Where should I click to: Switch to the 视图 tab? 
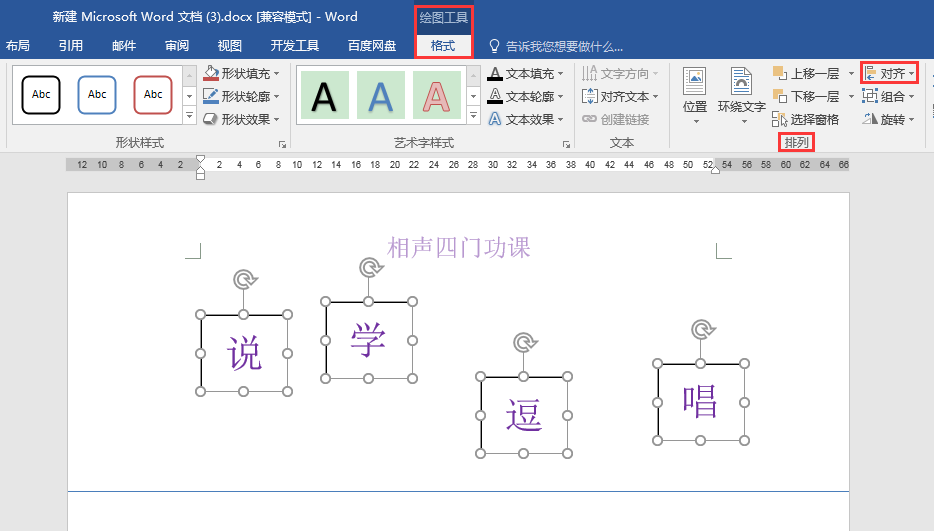click(x=230, y=46)
